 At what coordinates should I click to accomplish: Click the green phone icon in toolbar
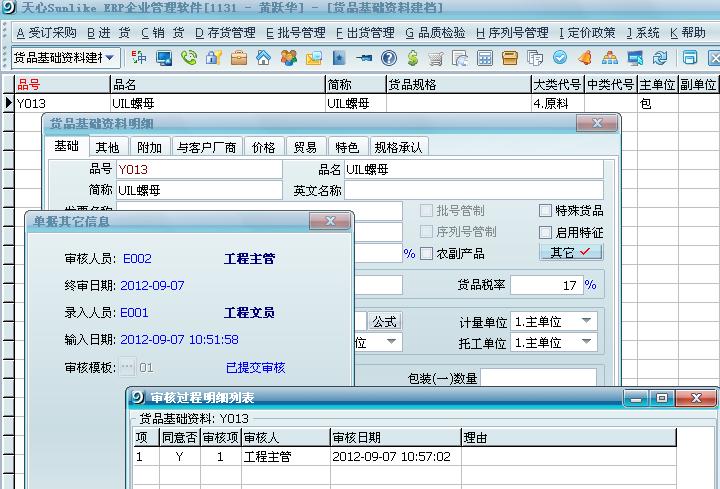click(x=189, y=58)
